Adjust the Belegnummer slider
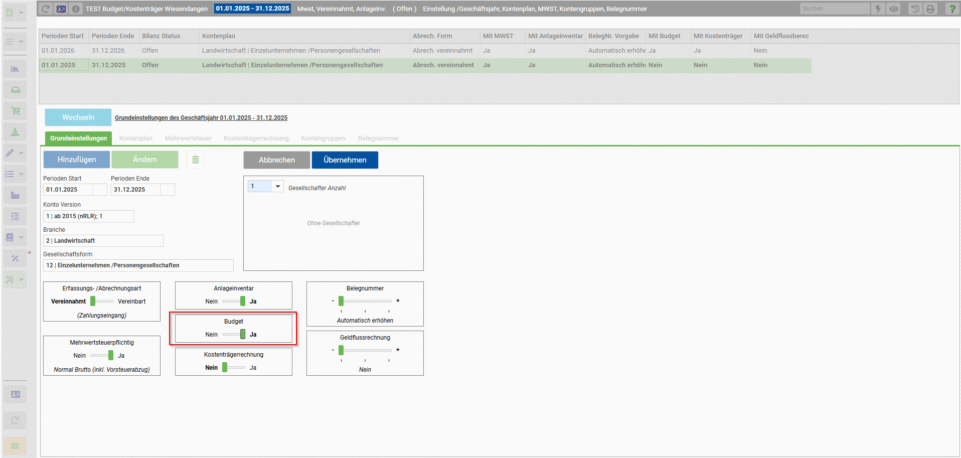The image size is (961, 458). point(365,301)
